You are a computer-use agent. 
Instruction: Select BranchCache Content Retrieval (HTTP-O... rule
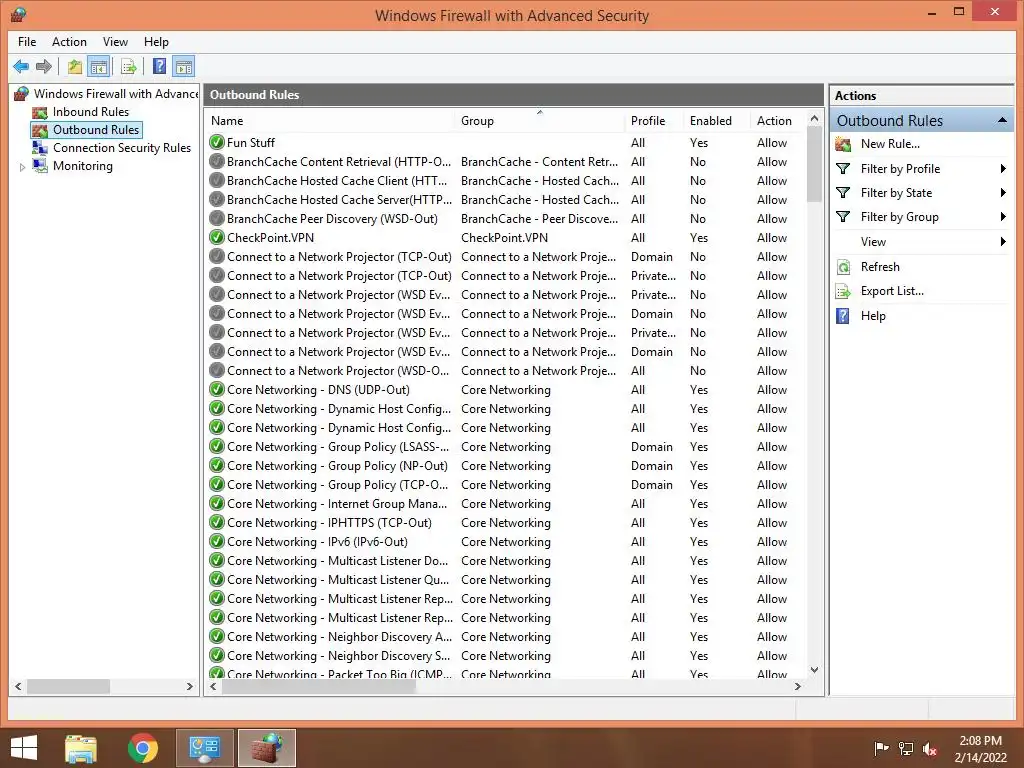(506, 162)
